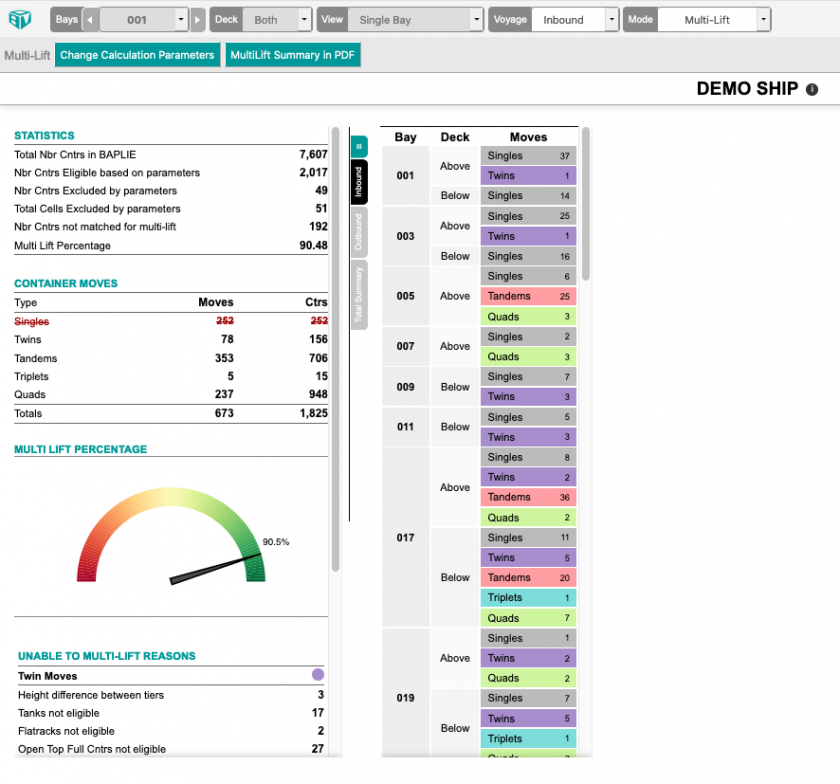840x784 pixels.
Task: Expand the View dropdown set to Single Bay
Action: (x=476, y=19)
